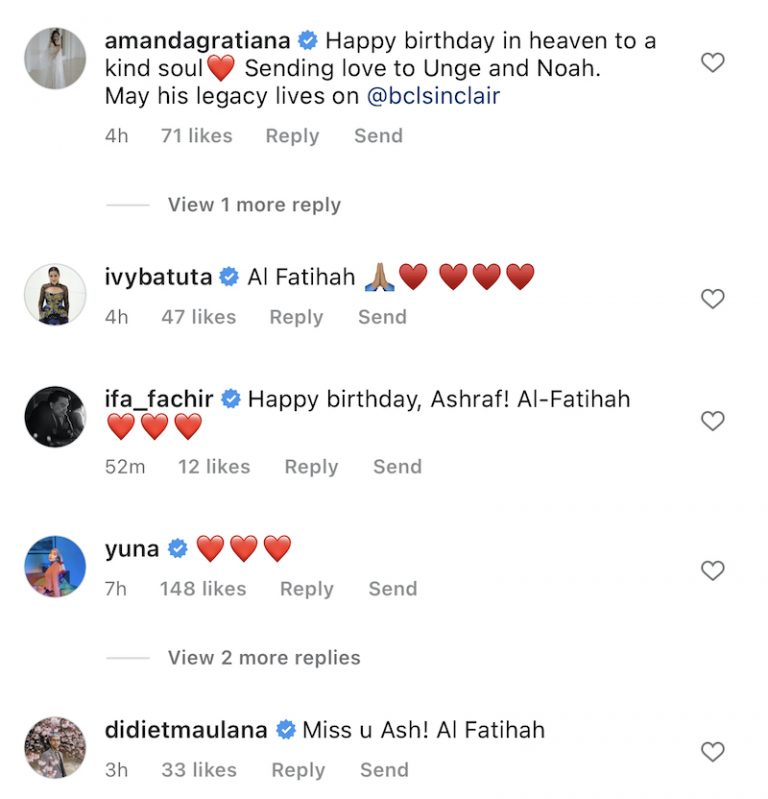Reply to didietmaulana's comment
Screen dimensions: 768x799
coord(298,770)
